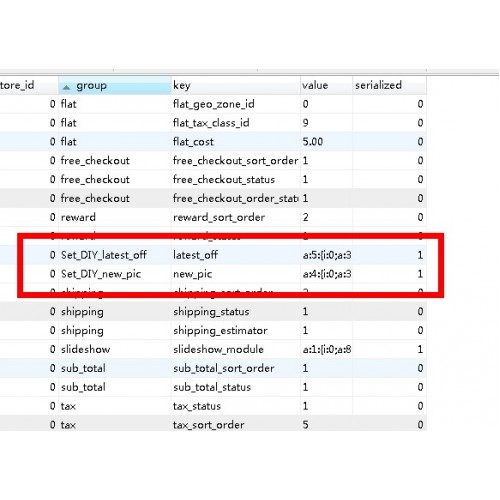Sort by the value column header
The height and width of the screenshot is (500, 500).
coord(326,86)
